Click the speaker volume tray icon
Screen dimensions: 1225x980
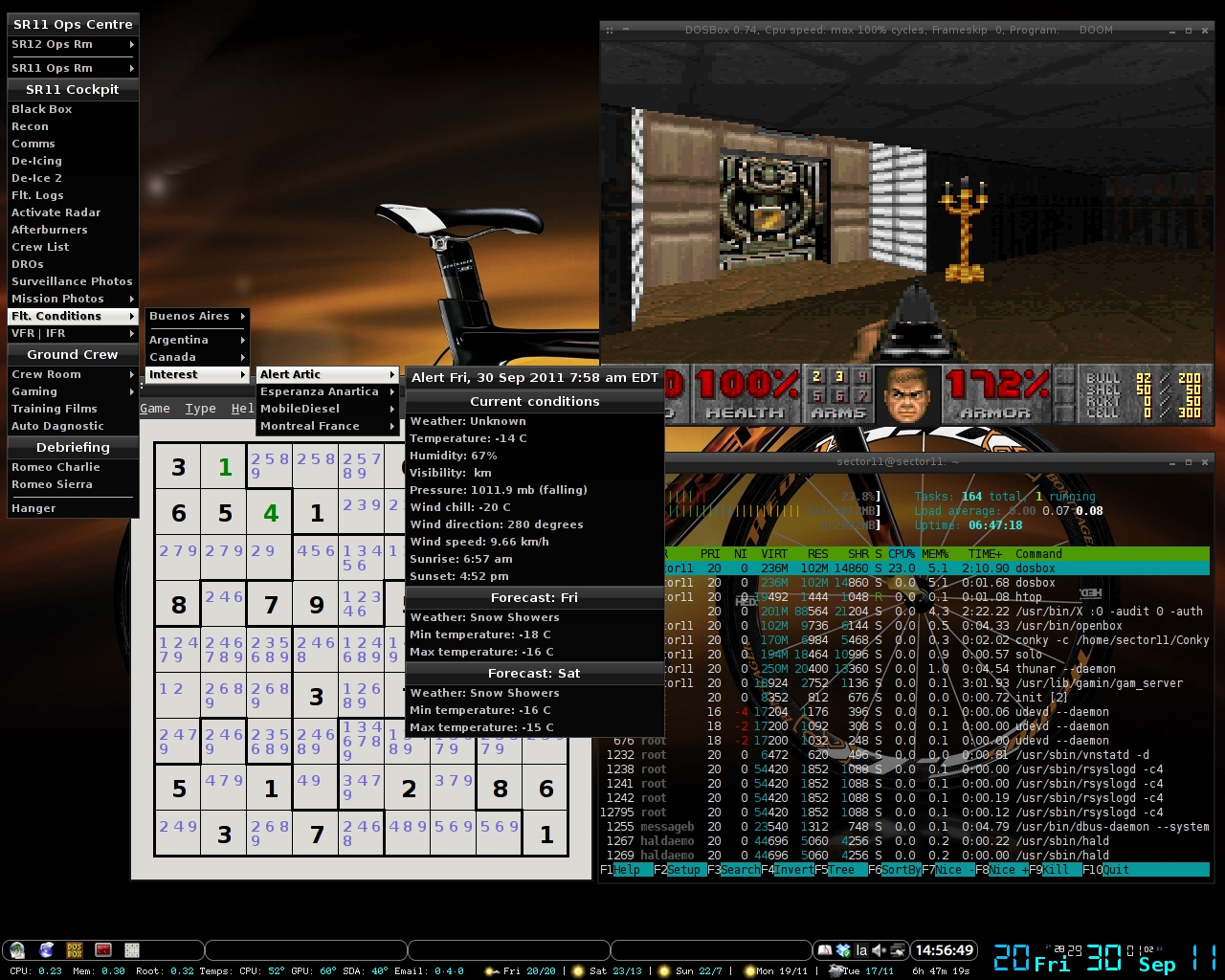click(879, 950)
